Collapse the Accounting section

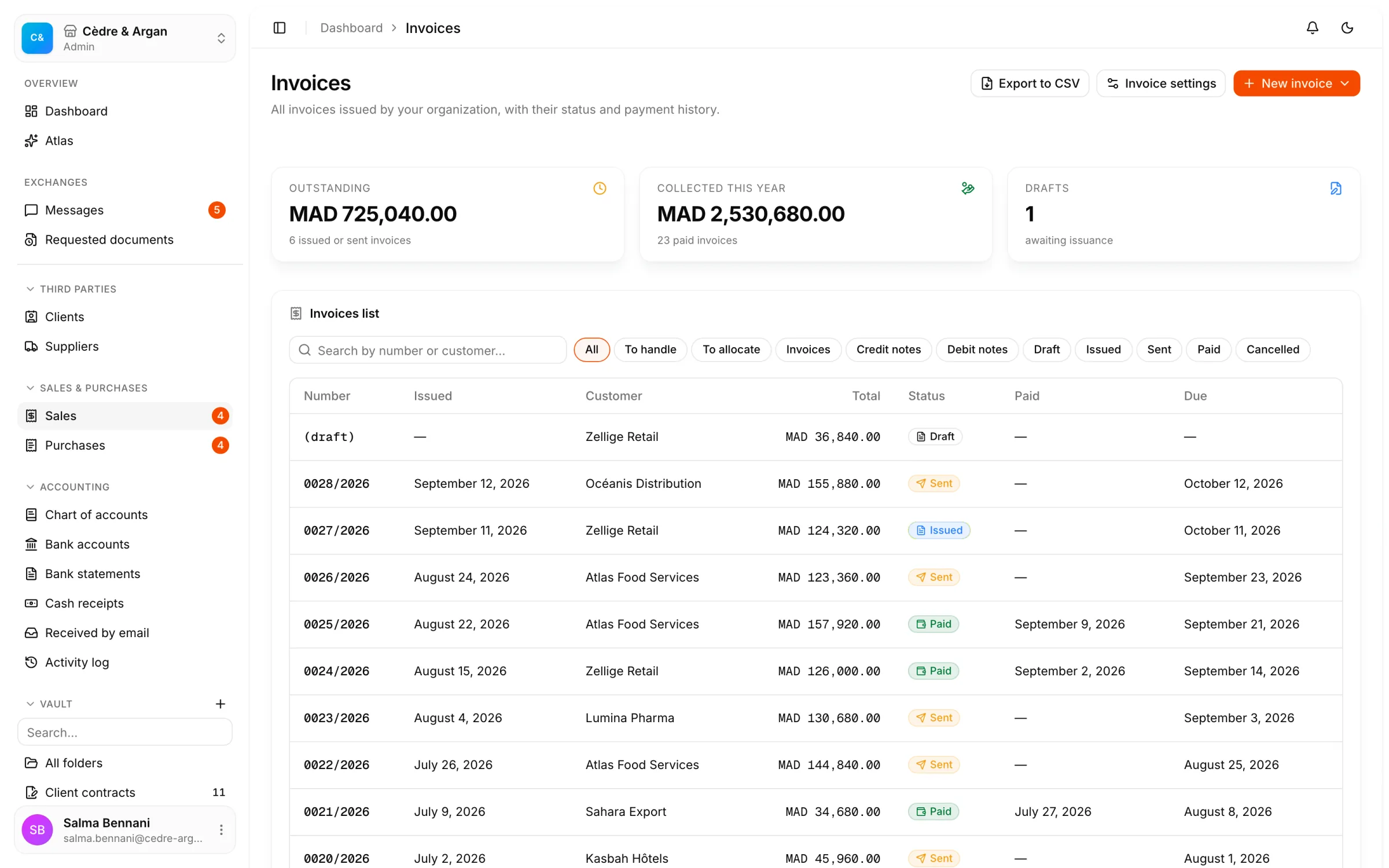pyautogui.click(x=68, y=487)
